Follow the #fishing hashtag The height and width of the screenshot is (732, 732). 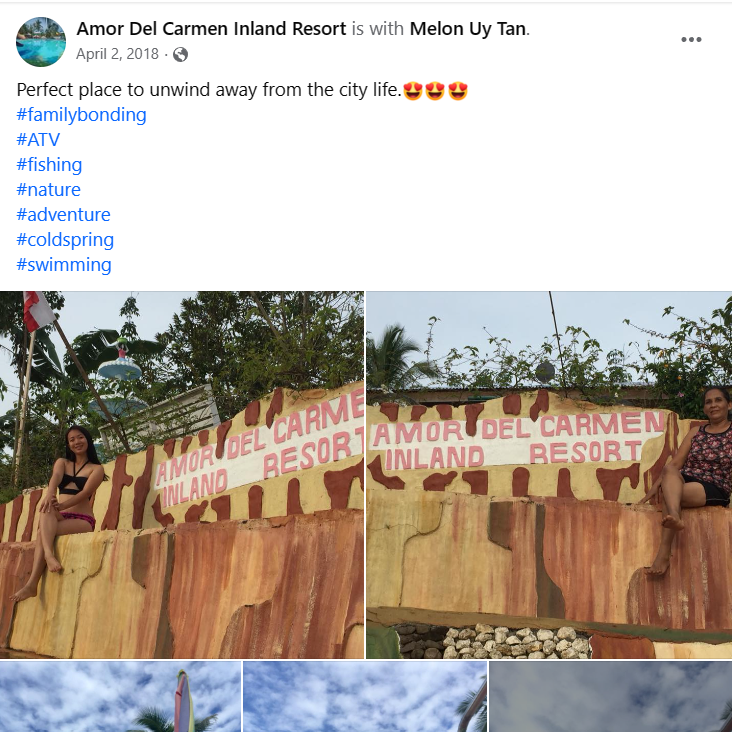click(49, 165)
